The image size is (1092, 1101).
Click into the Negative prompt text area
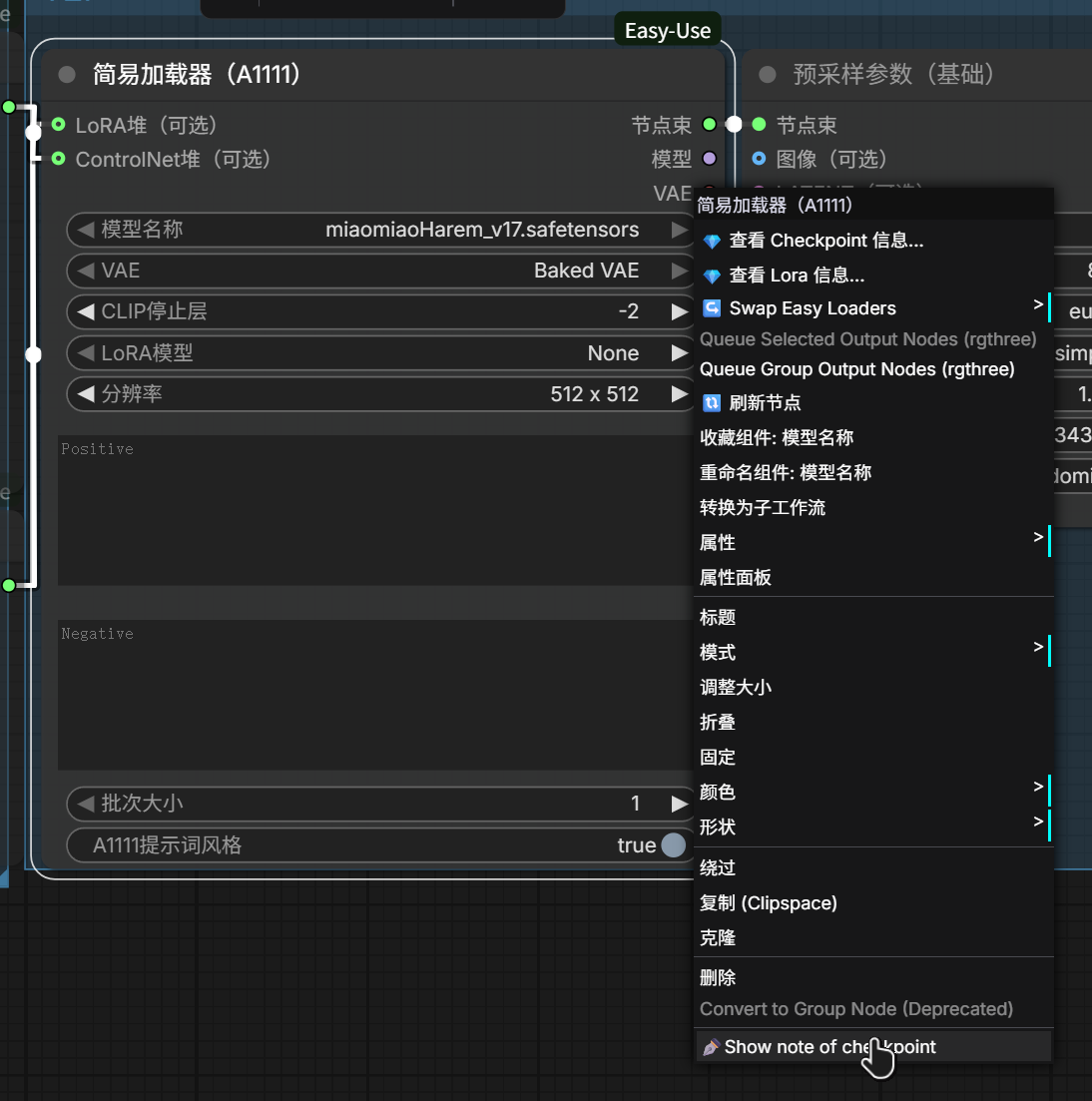(375, 695)
